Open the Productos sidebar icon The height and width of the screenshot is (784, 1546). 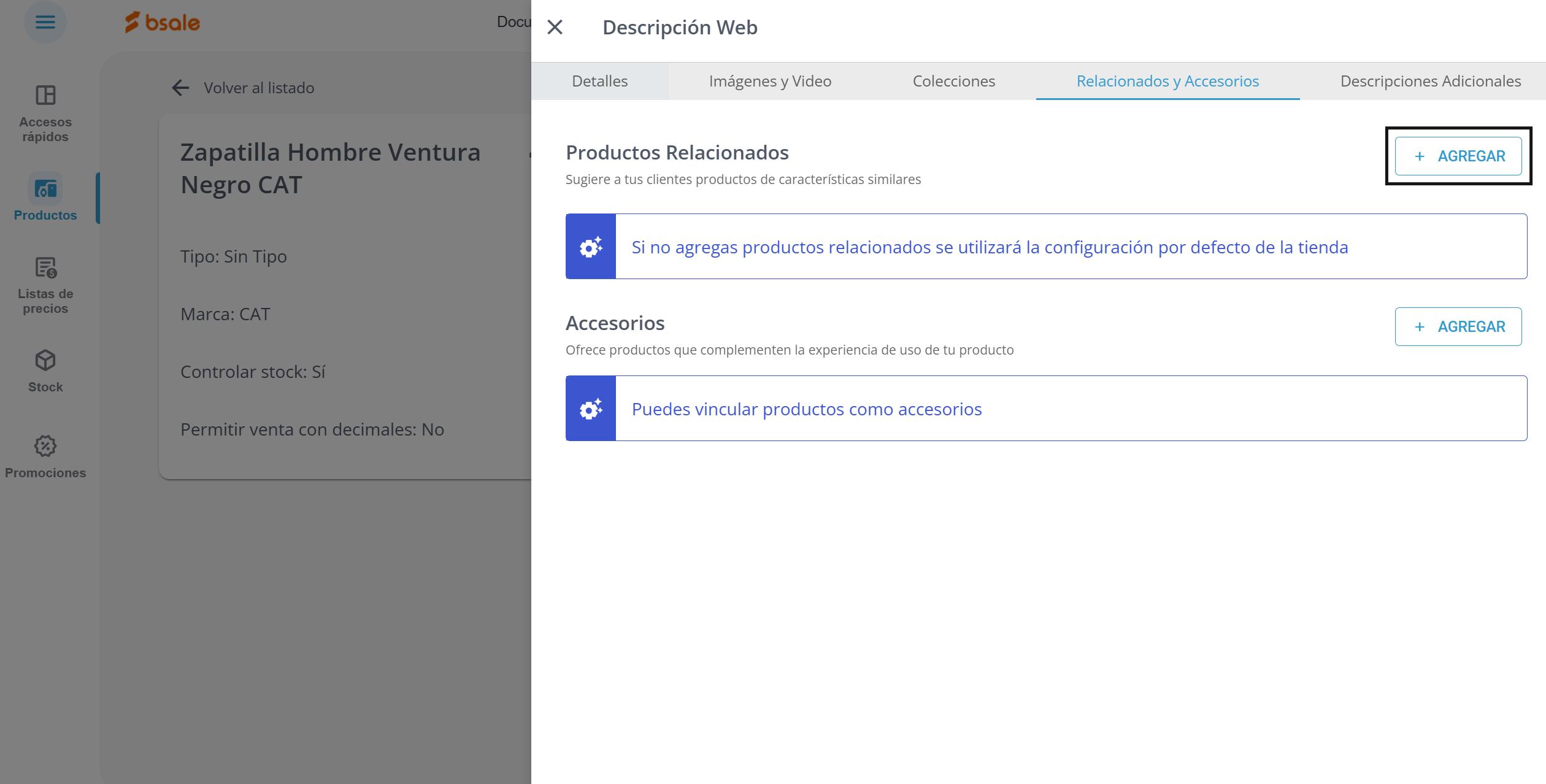pyautogui.click(x=45, y=189)
